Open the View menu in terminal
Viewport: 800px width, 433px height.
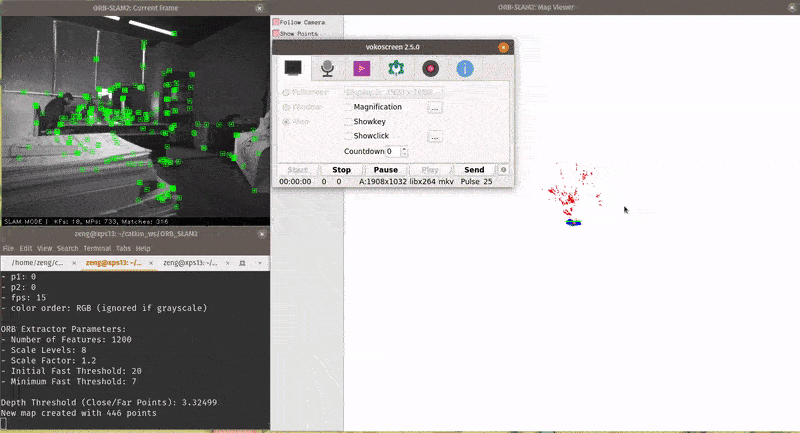(x=44, y=248)
